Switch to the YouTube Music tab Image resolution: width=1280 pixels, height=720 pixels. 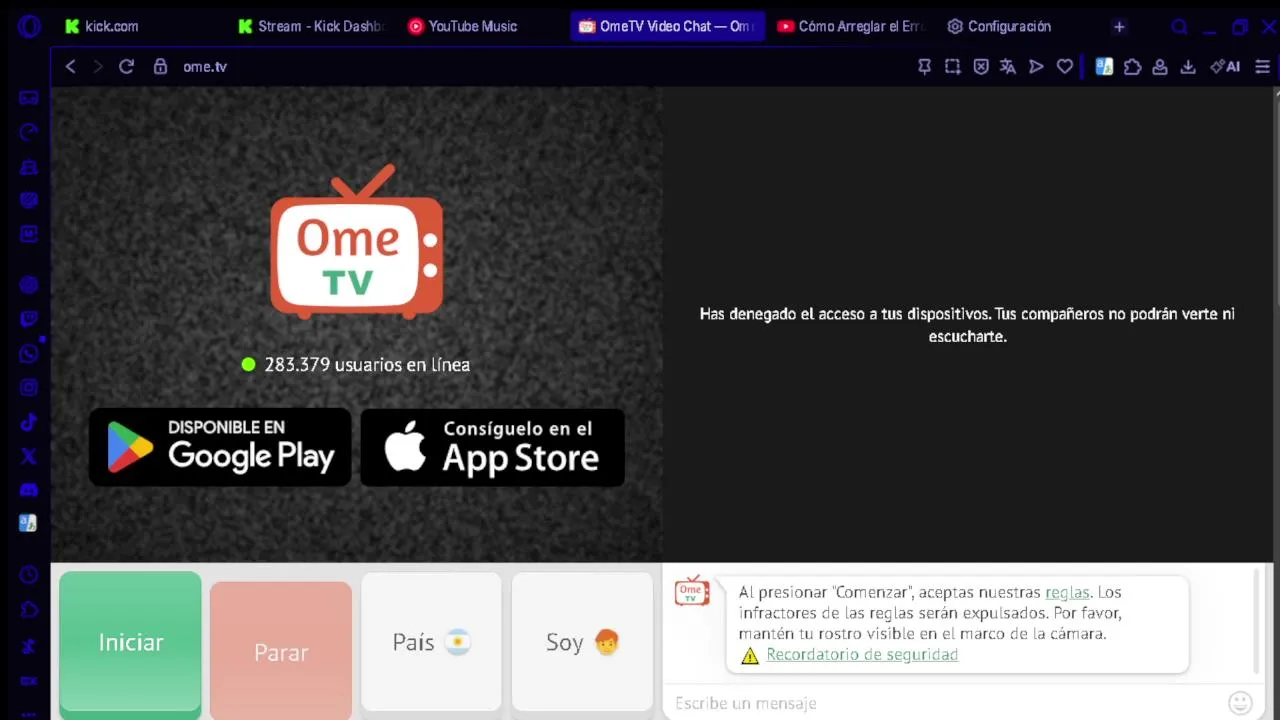pos(482,26)
